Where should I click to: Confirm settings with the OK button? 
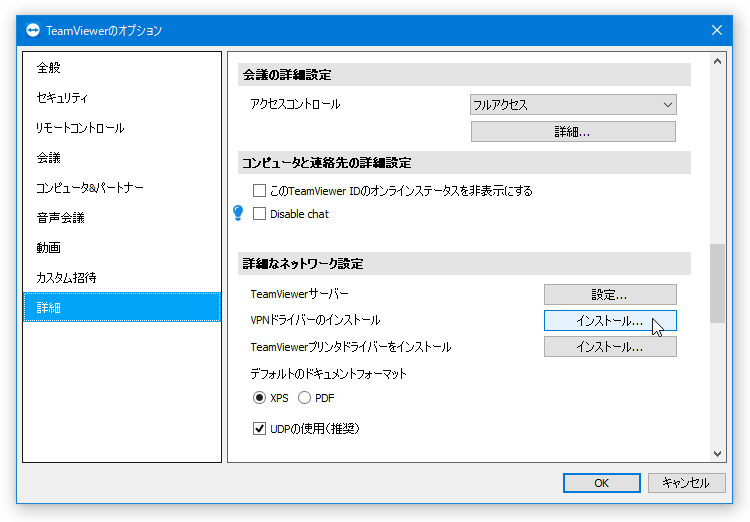click(602, 483)
